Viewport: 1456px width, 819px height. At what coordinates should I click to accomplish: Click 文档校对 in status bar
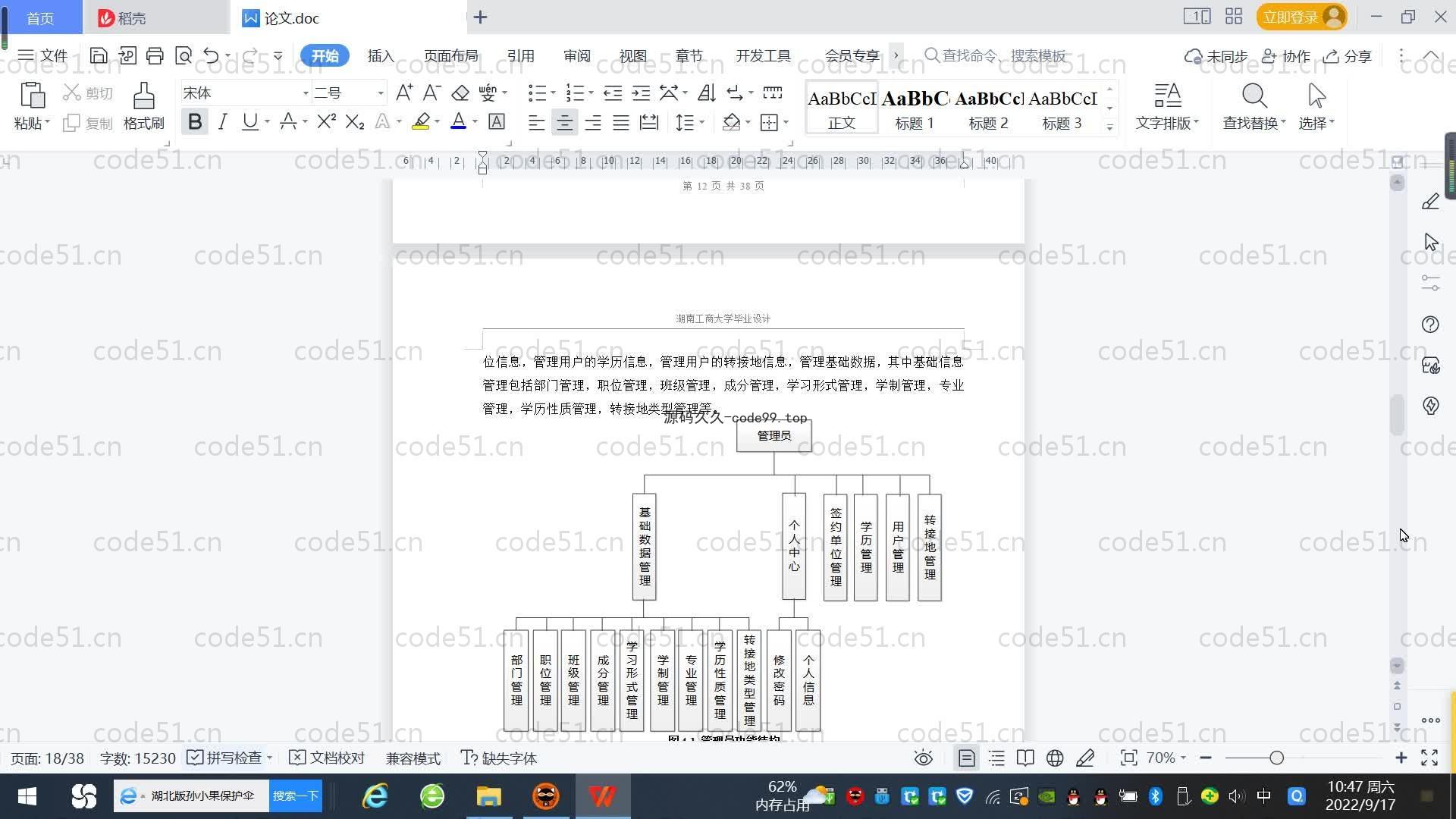tap(328, 758)
